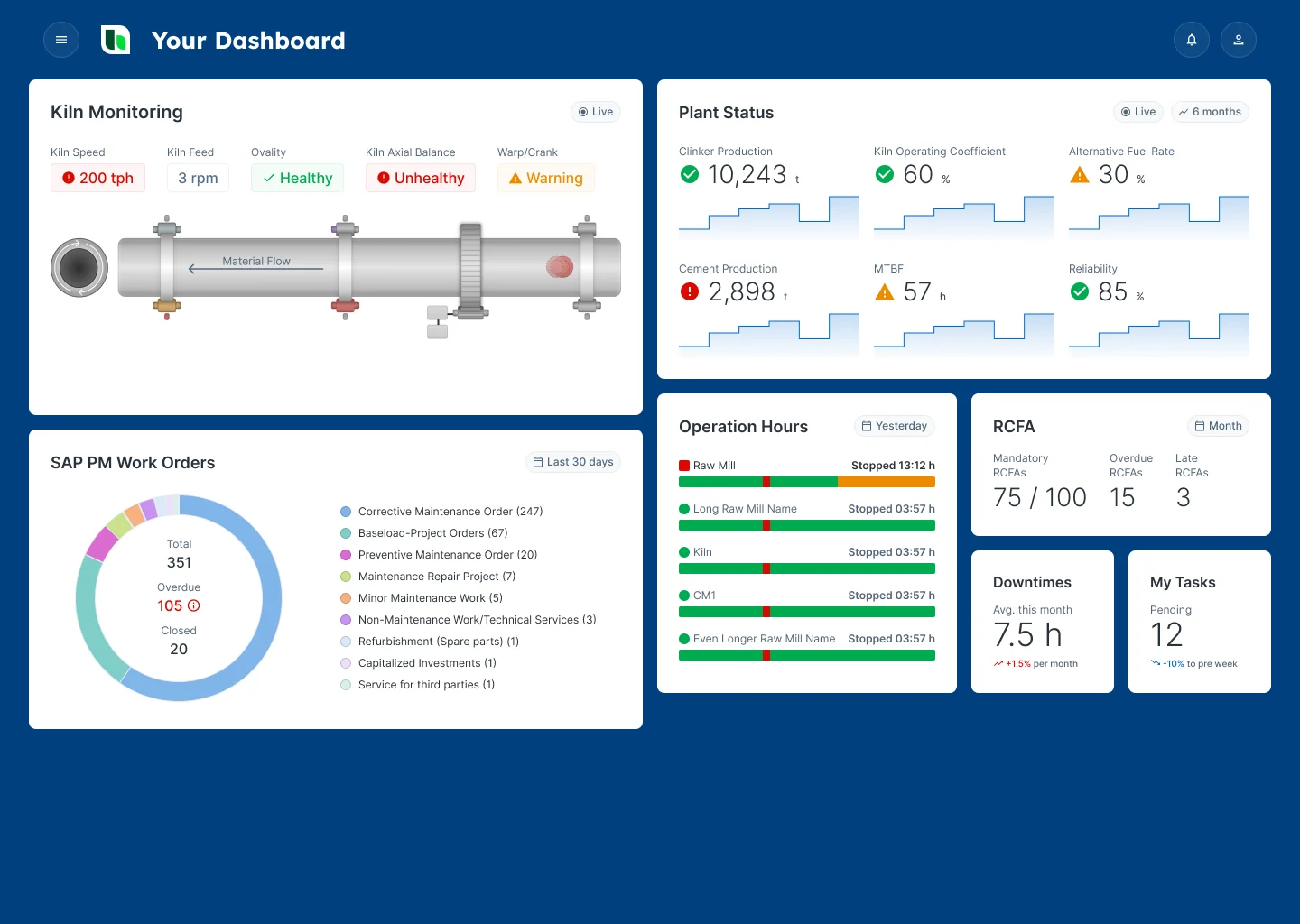Click the Raw Mill operation hours bar

pyautogui.click(x=807, y=482)
